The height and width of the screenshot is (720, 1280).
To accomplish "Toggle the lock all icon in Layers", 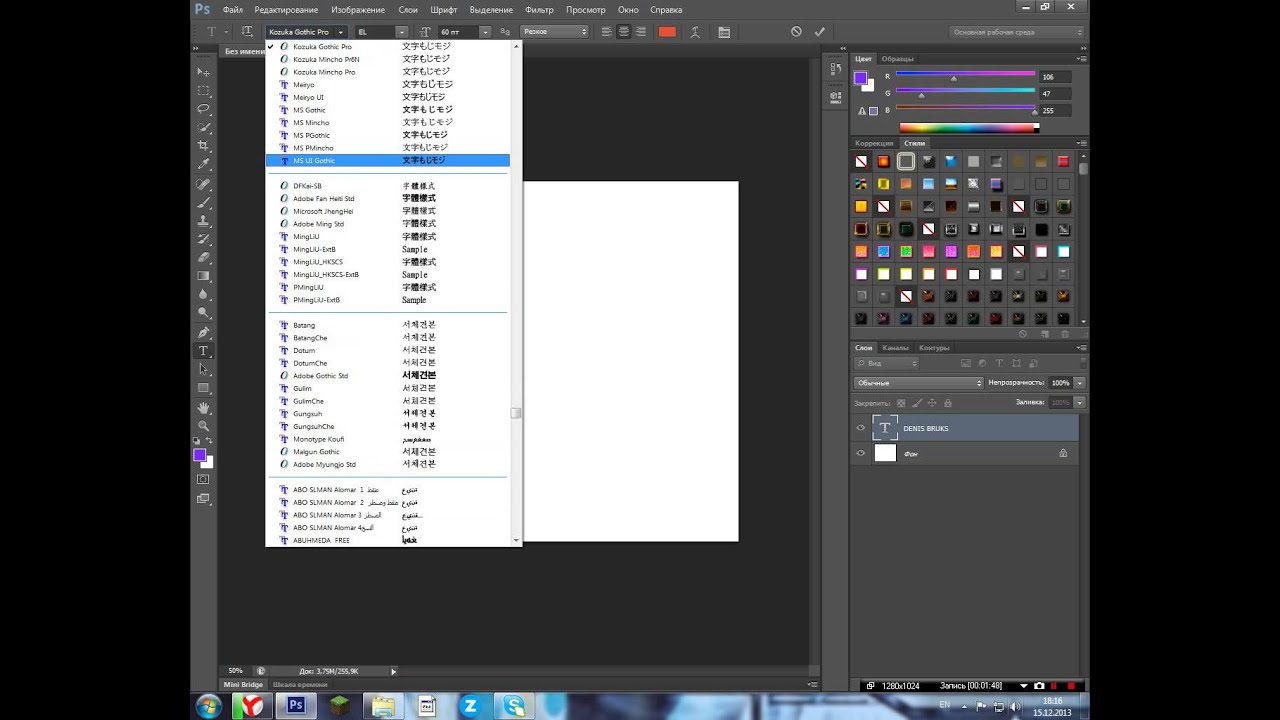I will [948, 402].
